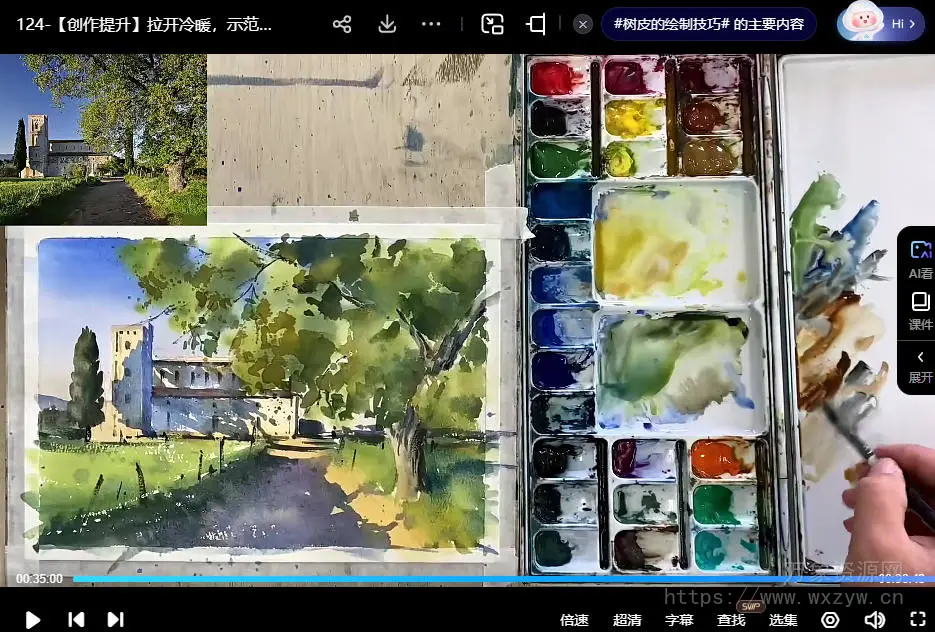
Task: Play the video
Action: pyautogui.click(x=32, y=620)
